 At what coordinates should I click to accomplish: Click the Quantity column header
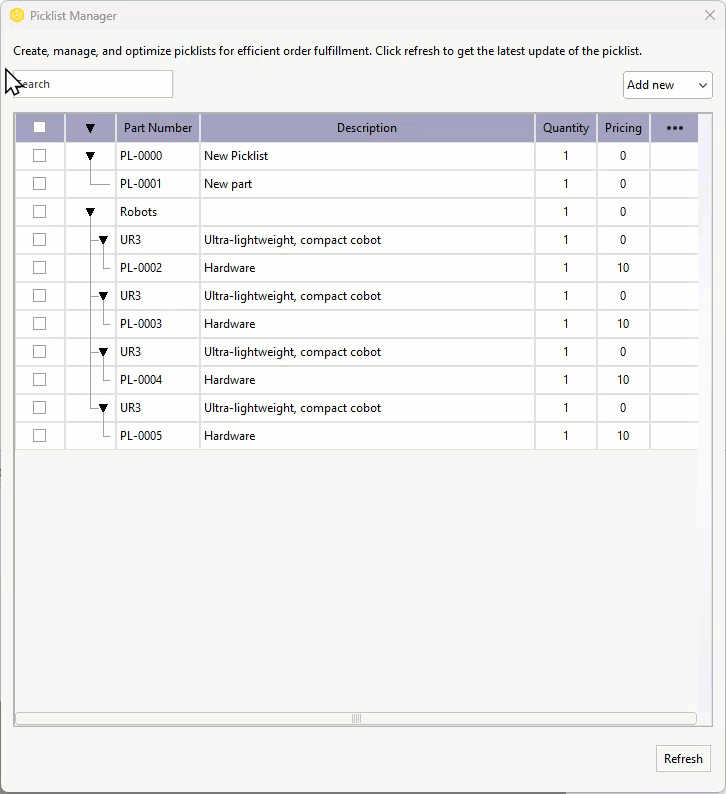(x=566, y=128)
